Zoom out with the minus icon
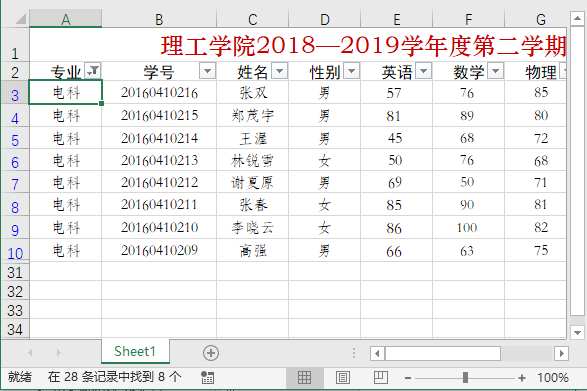 [x=408, y=378]
